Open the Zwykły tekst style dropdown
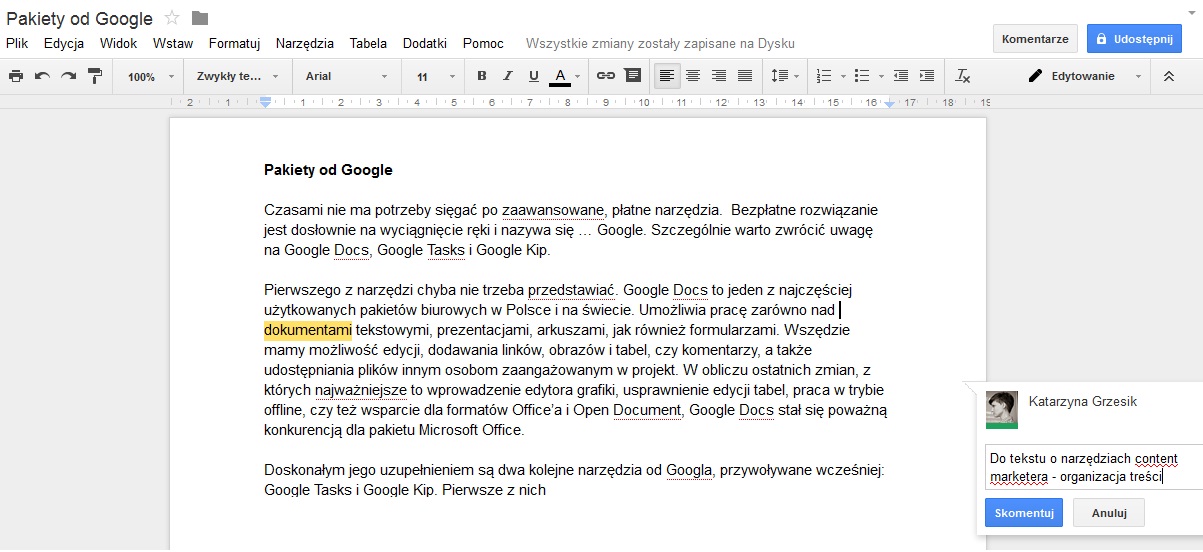The image size is (1203, 552). tap(238, 76)
